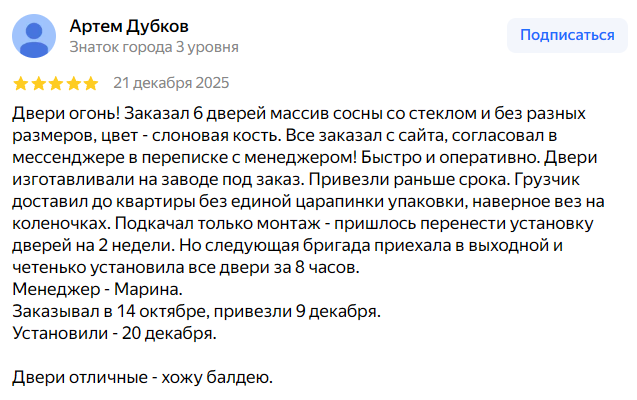Image resolution: width=637 pixels, height=400 pixels.
Task: Click the Знаток города 3 уровня label
Action: [154, 47]
